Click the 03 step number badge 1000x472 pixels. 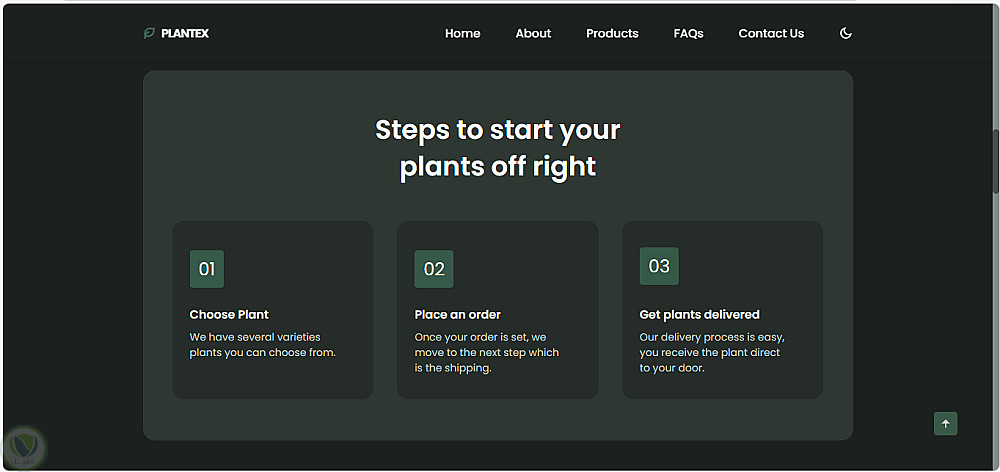(659, 266)
